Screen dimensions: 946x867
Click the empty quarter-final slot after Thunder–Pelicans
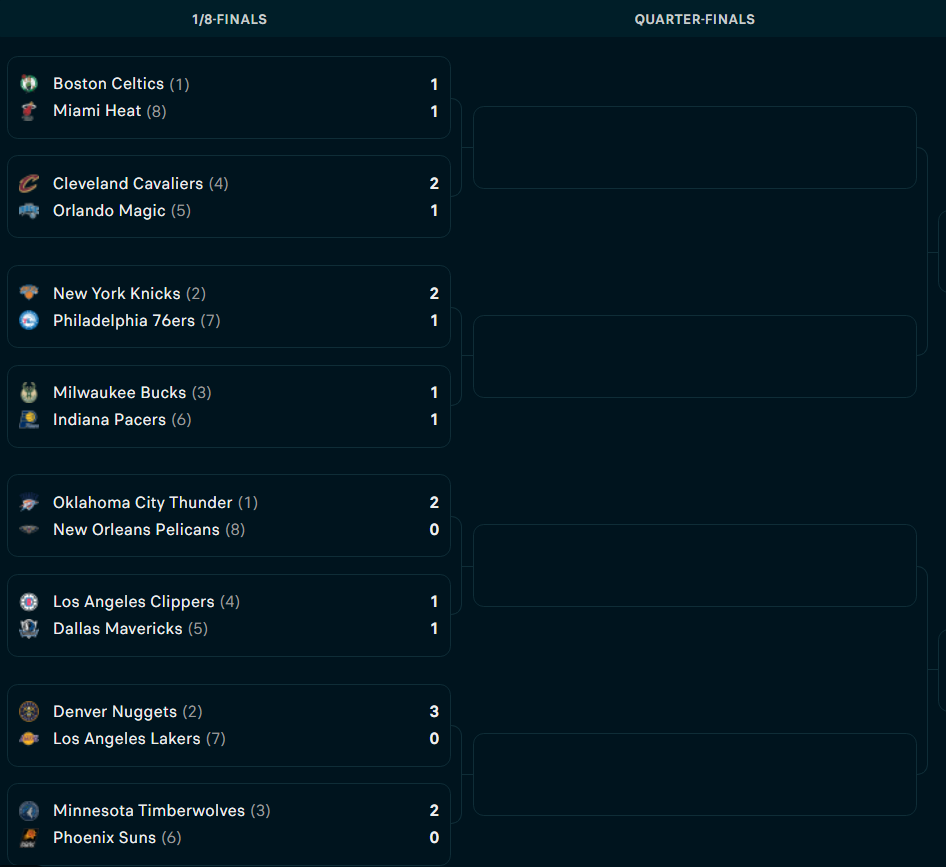click(x=694, y=565)
